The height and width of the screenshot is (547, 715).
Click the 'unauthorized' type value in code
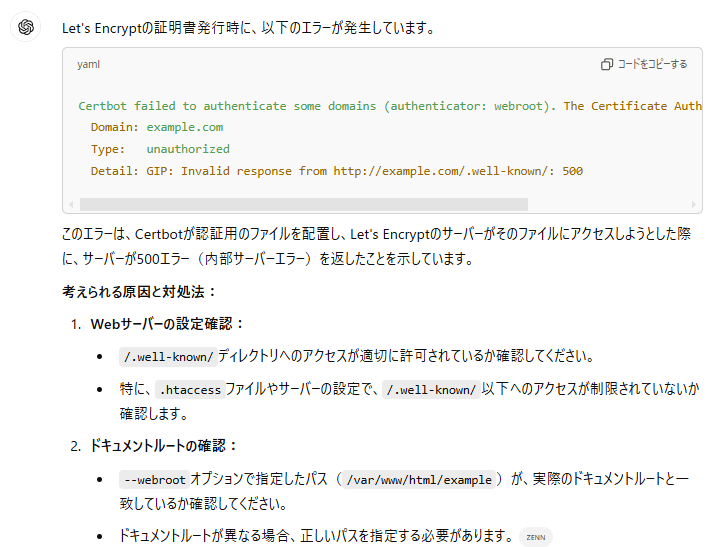[188, 149]
